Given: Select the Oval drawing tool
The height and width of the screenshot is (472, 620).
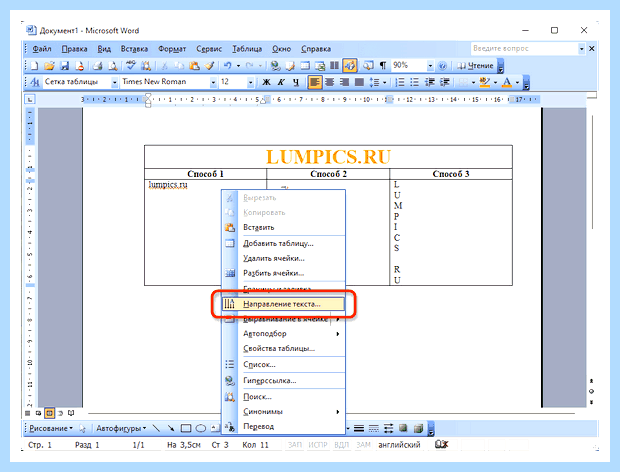Looking at the screenshot, I should (201, 429).
